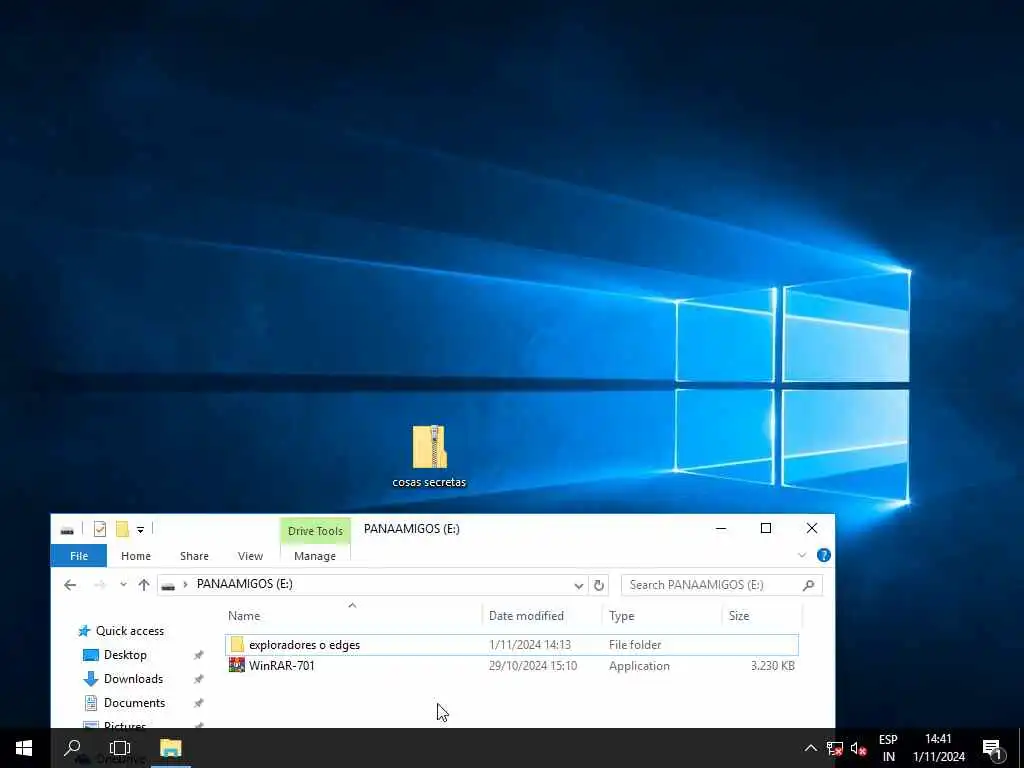The image size is (1024, 768).
Task: Refresh the PANAAMIGOS folder view
Action: [599, 585]
